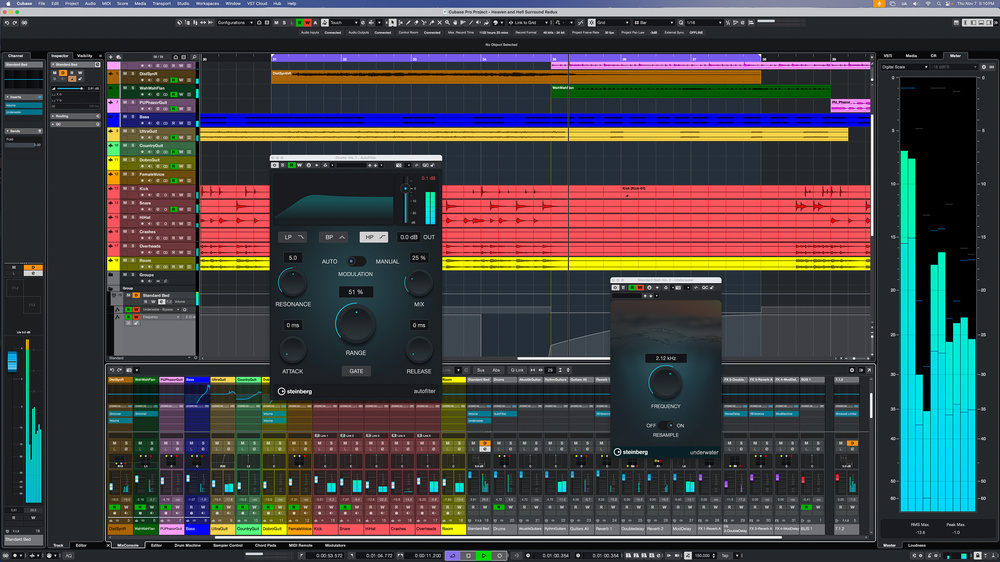Click the HP filter button in autofilter
The height and width of the screenshot is (562, 1000).
(374, 237)
